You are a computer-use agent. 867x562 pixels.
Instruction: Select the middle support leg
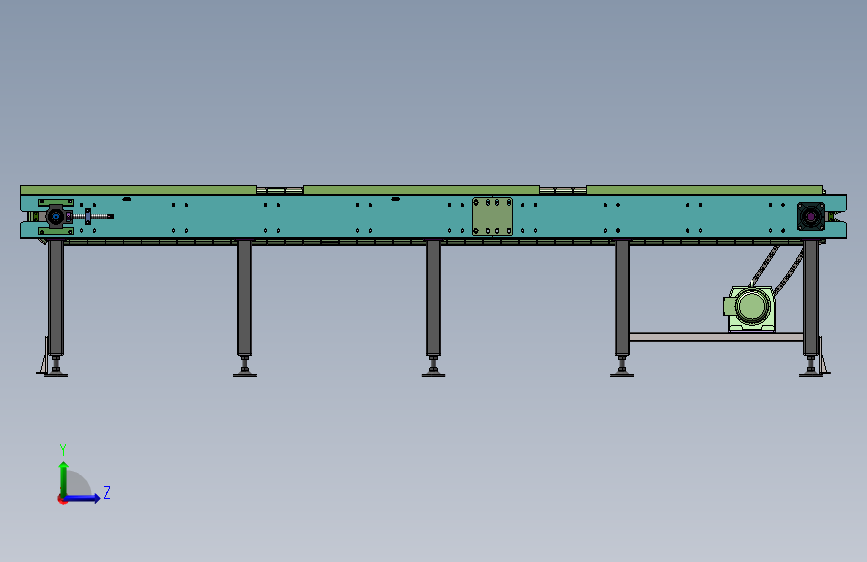pos(434,298)
